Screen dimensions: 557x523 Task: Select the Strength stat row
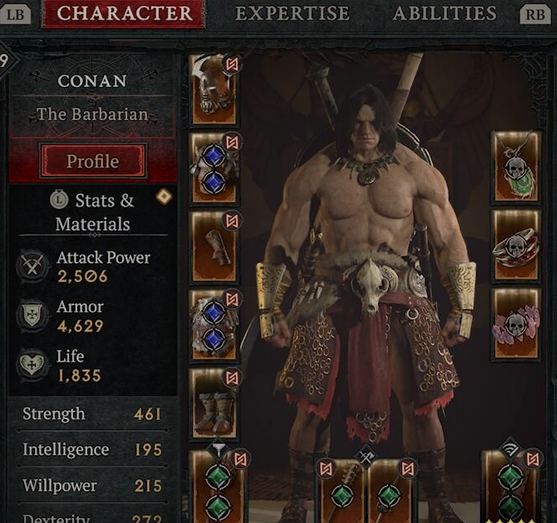[x=92, y=414]
